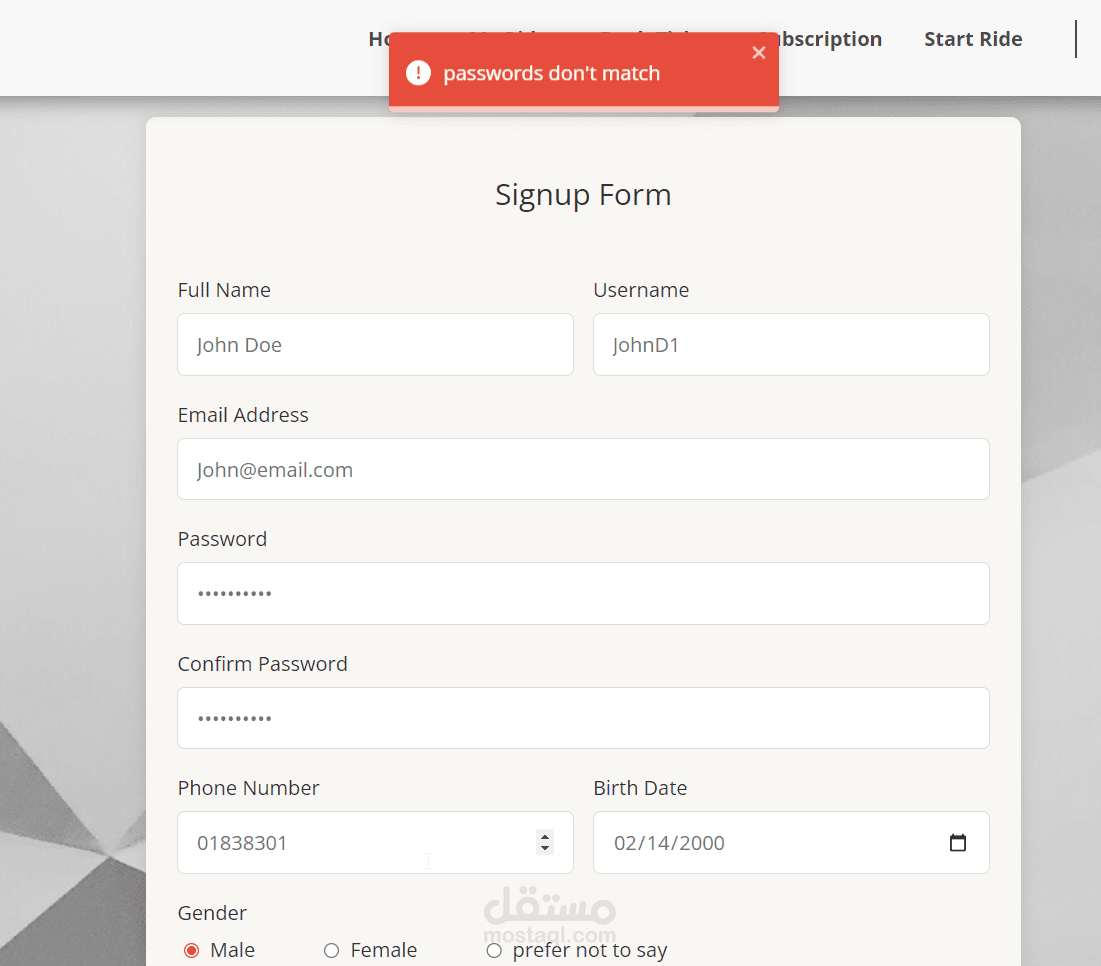Click the error exclamation icon in toast
The image size is (1101, 966).
coord(418,73)
